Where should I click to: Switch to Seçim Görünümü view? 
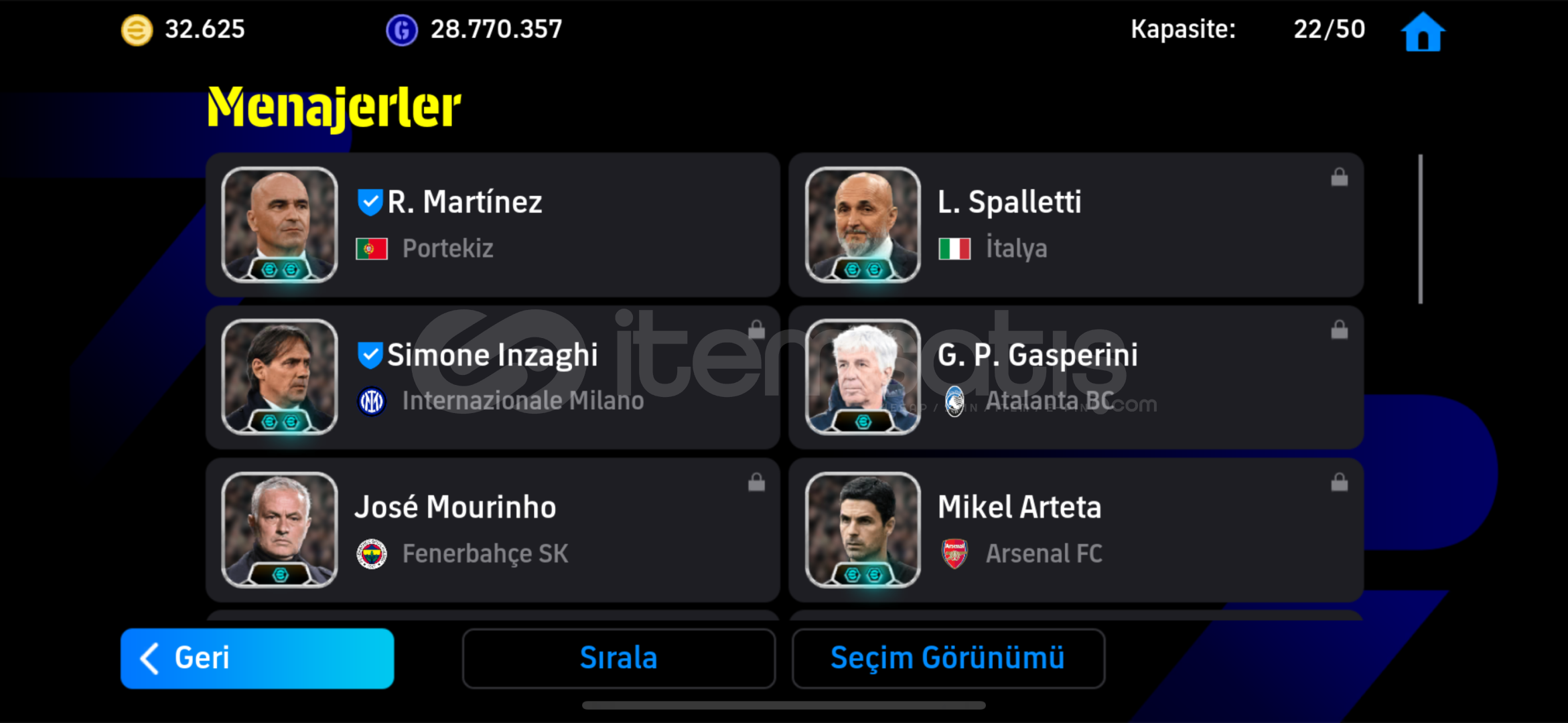click(x=948, y=658)
